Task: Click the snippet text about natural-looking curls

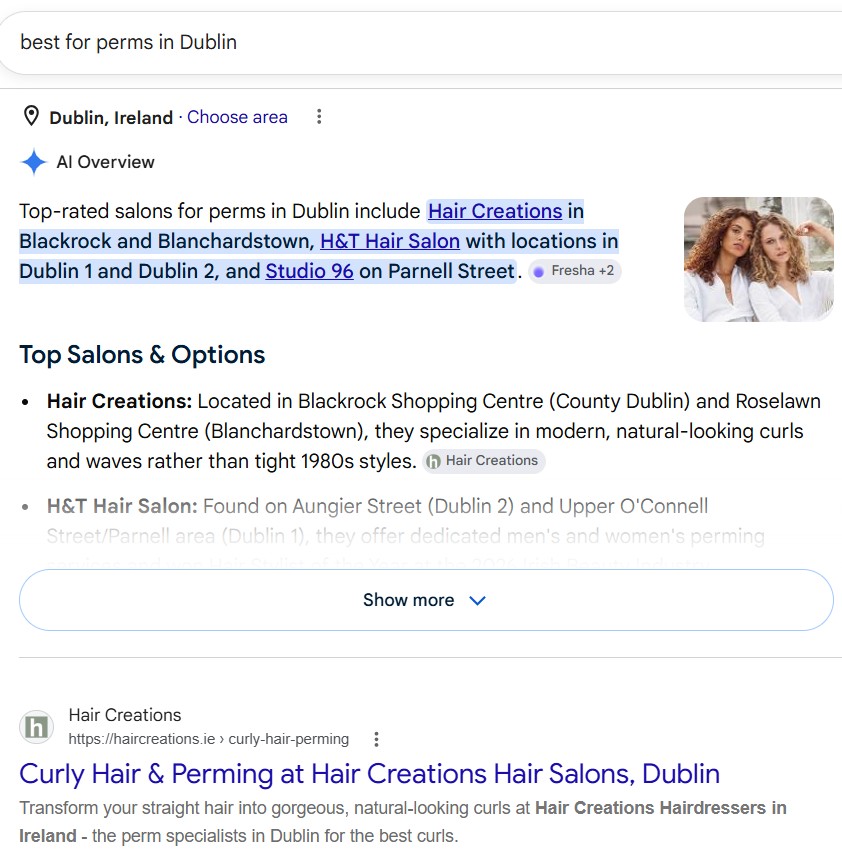Action: (403, 822)
